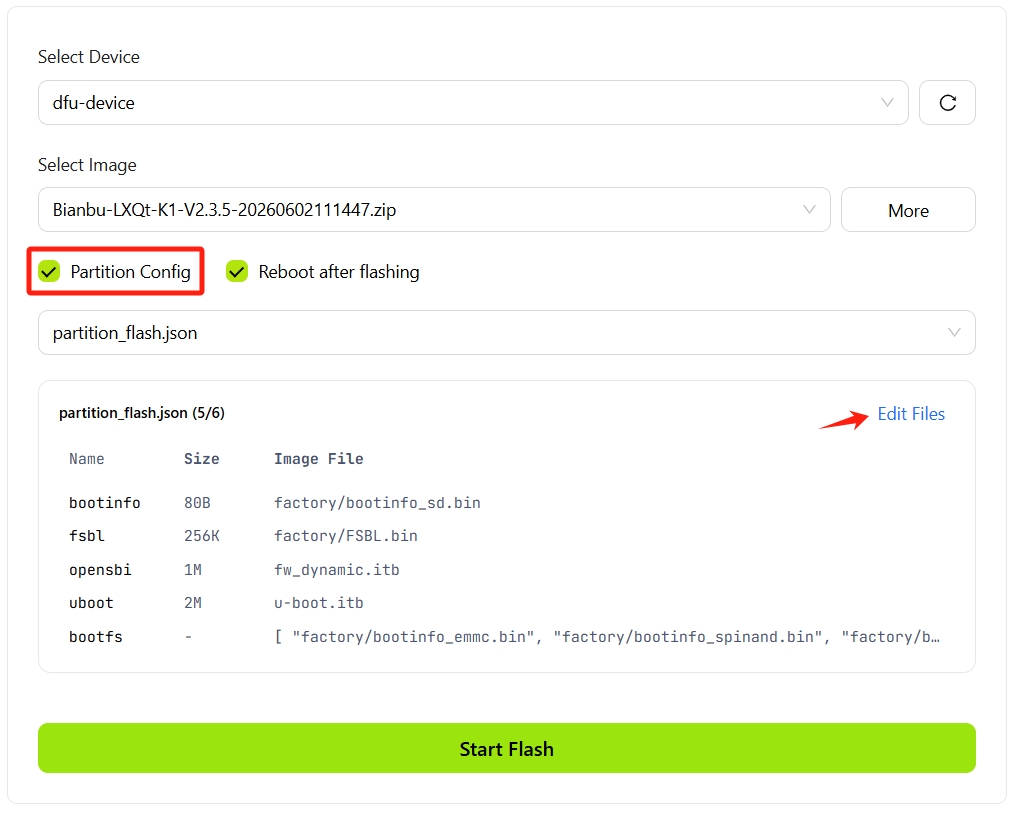Viewport: 1021px width, 816px height.
Task: Select the bootinfo partition row name
Action: pos(105,503)
